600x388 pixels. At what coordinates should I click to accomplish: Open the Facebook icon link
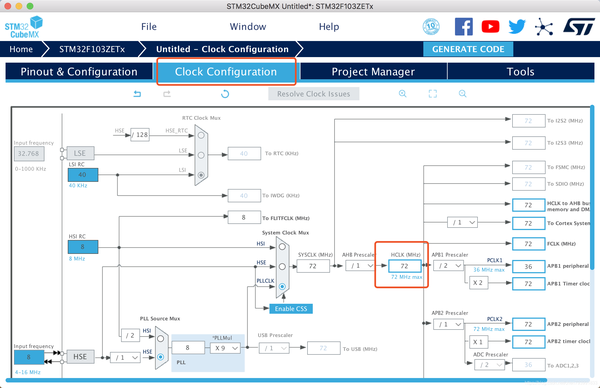click(463, 27)
